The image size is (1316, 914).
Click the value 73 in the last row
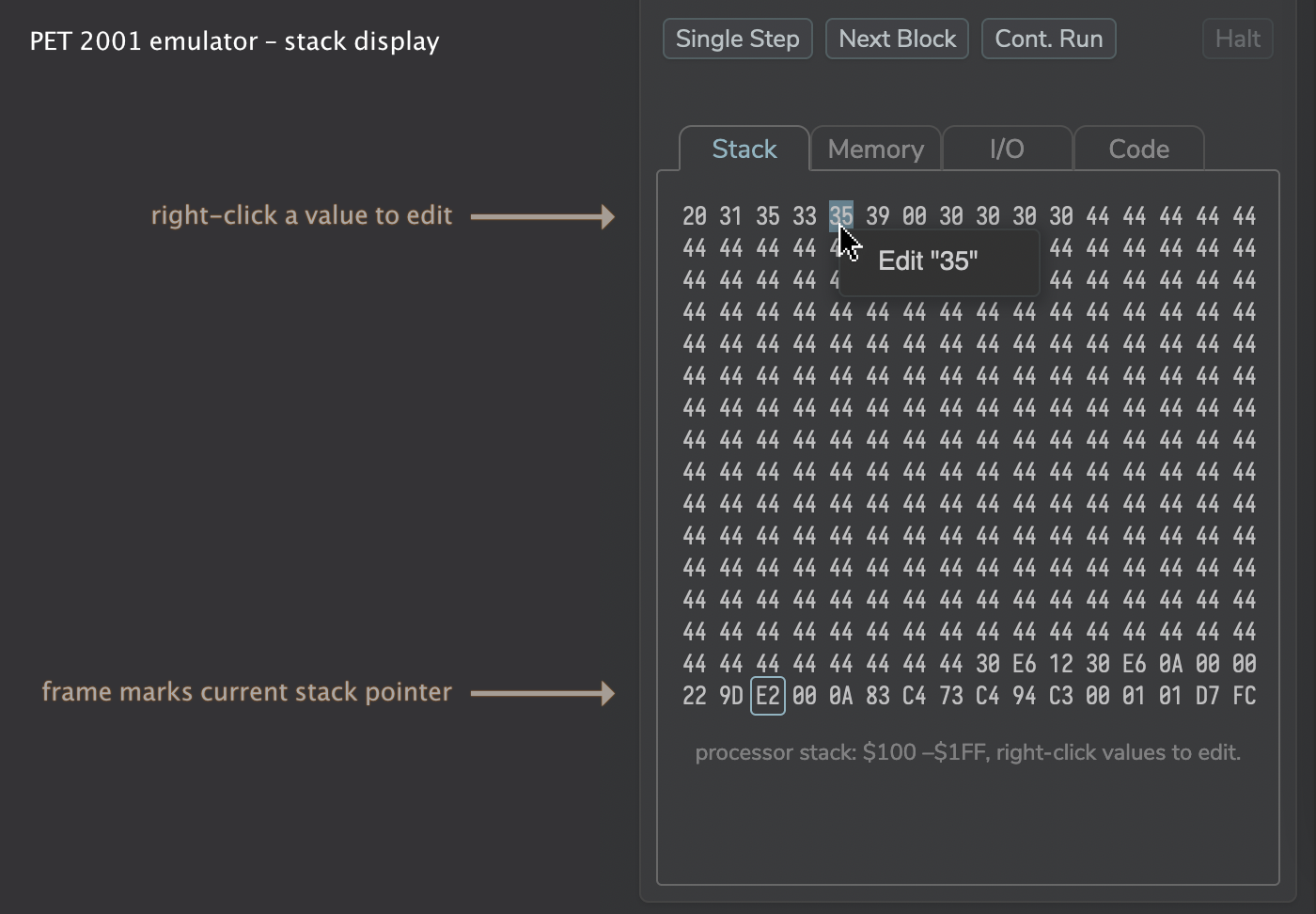[x=951, y=696]
